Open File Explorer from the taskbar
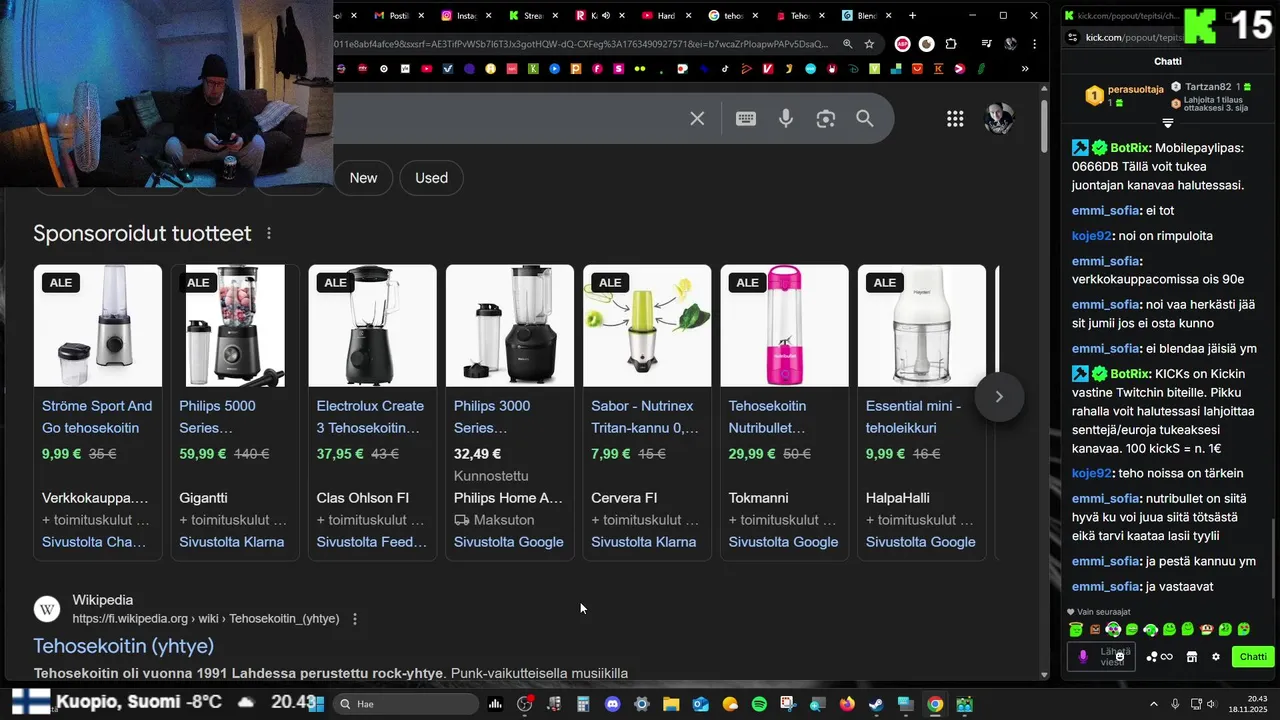Image resolution: width=1280 pixels, height=720 pixels. pyautogui.click(x=671, y=704)
